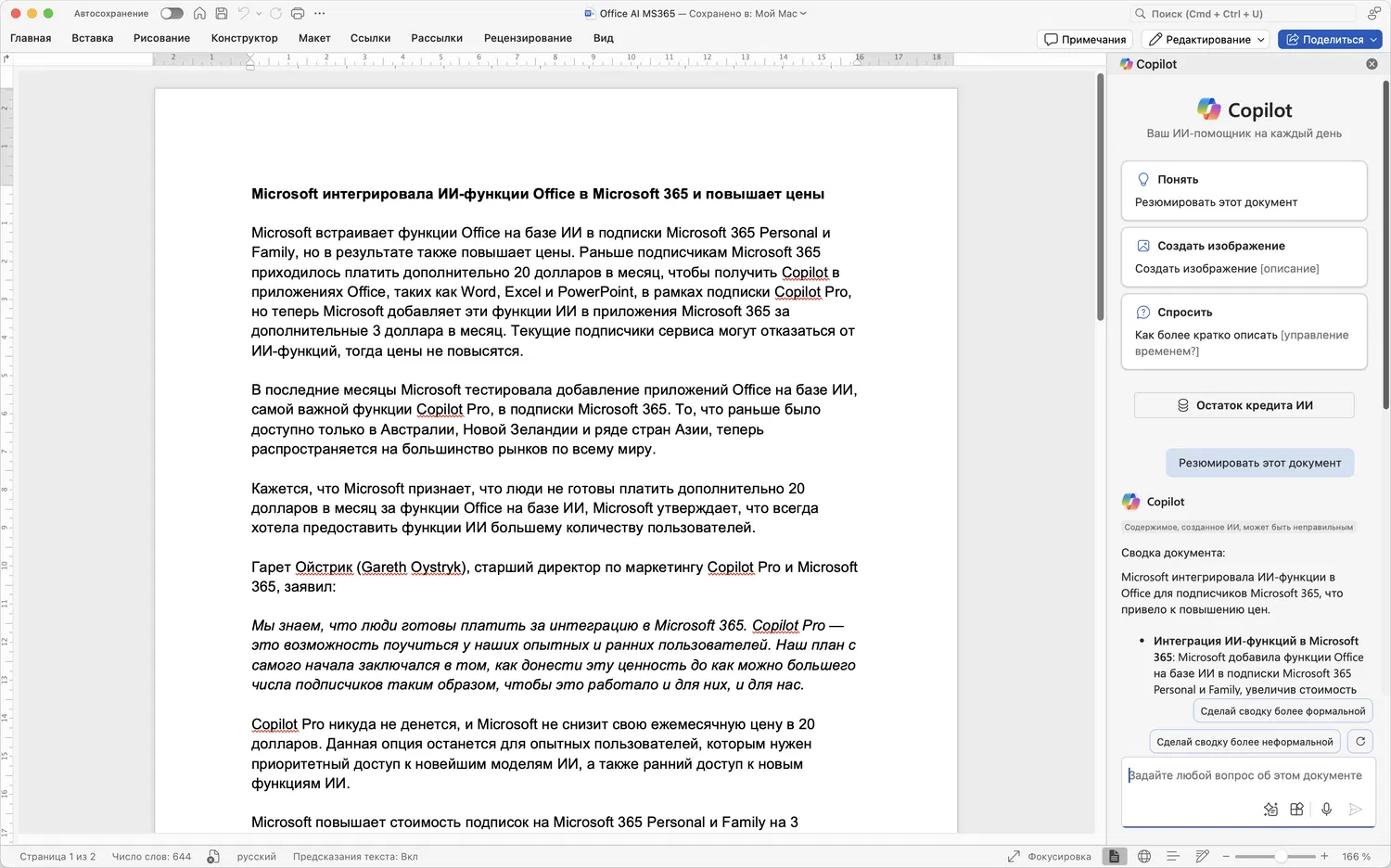The width and height of the screenshot is (1391, 868).
Task: Expand the document title save location dropdown
Action: point(803,14)
